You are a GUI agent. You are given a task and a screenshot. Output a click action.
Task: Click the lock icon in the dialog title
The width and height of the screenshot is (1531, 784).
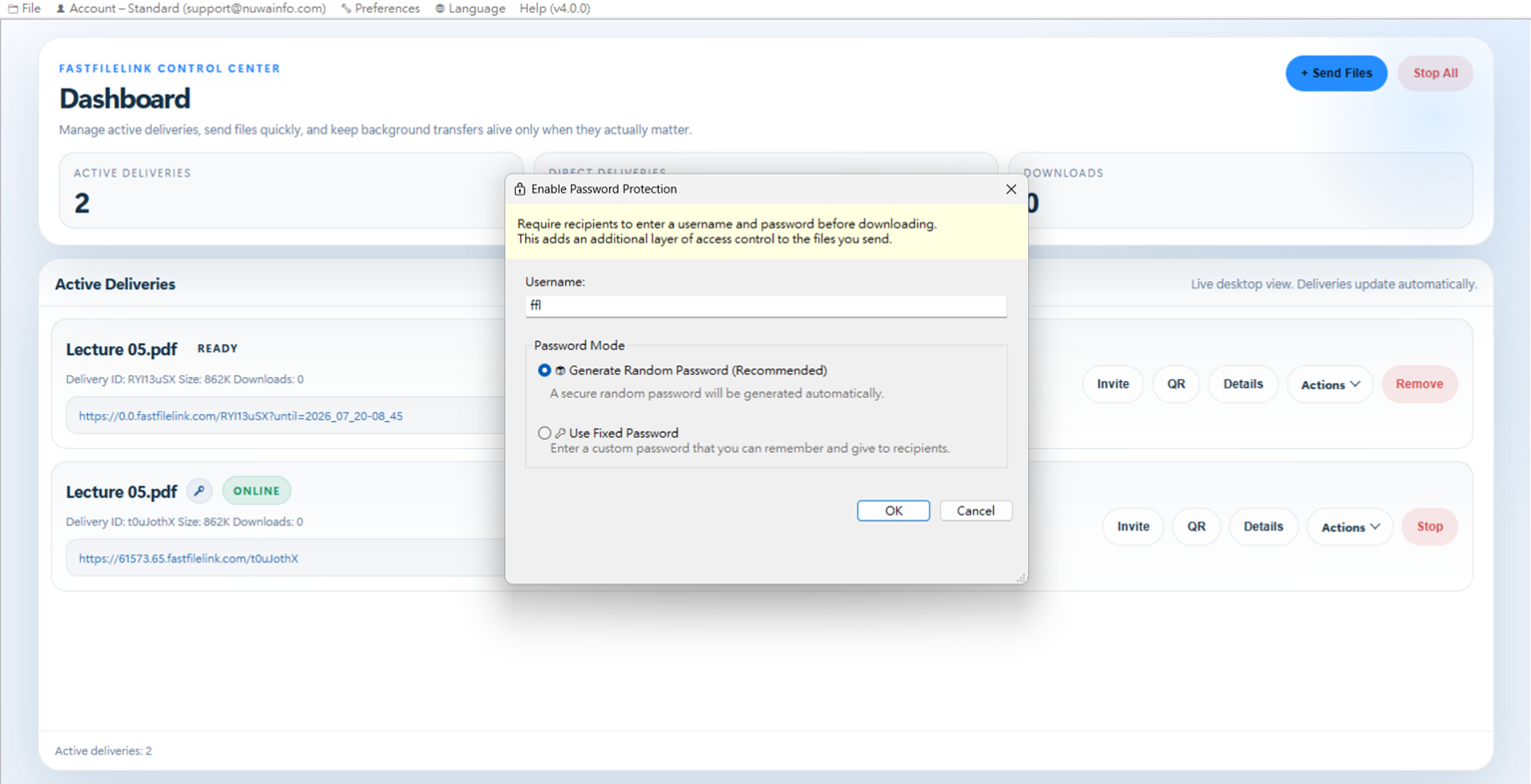pyautogui.click(x=519, y=189)
